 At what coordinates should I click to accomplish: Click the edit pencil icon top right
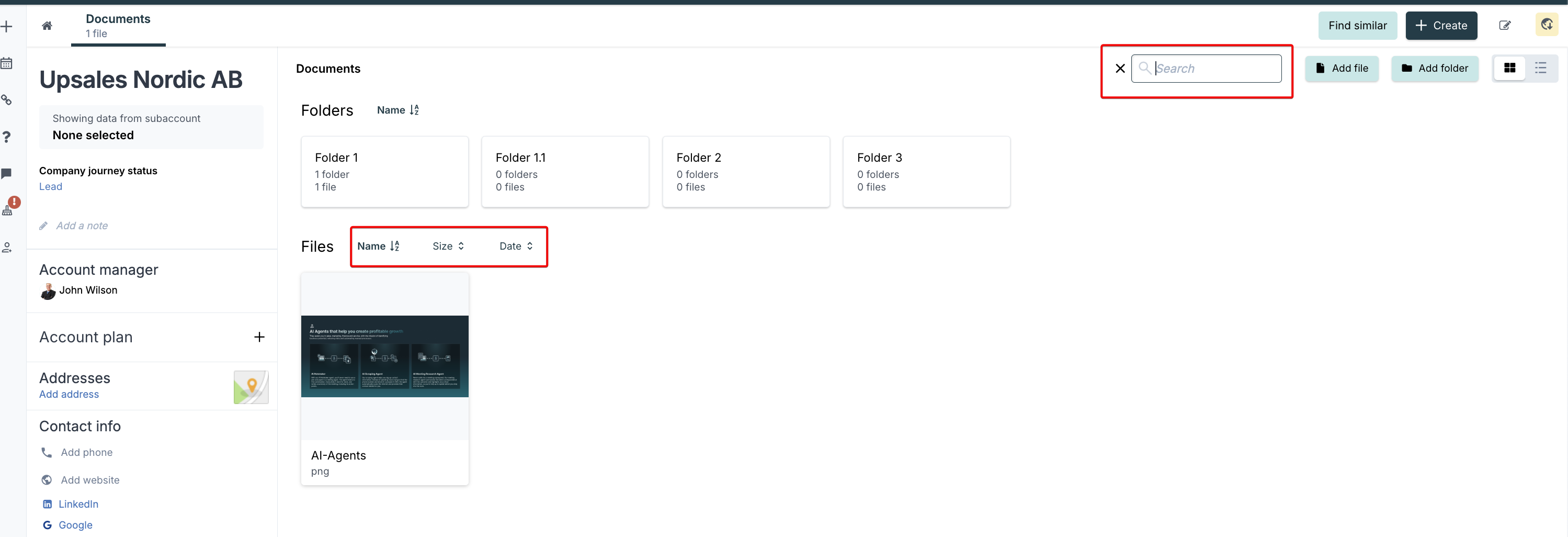click(x=1504, y=26)
